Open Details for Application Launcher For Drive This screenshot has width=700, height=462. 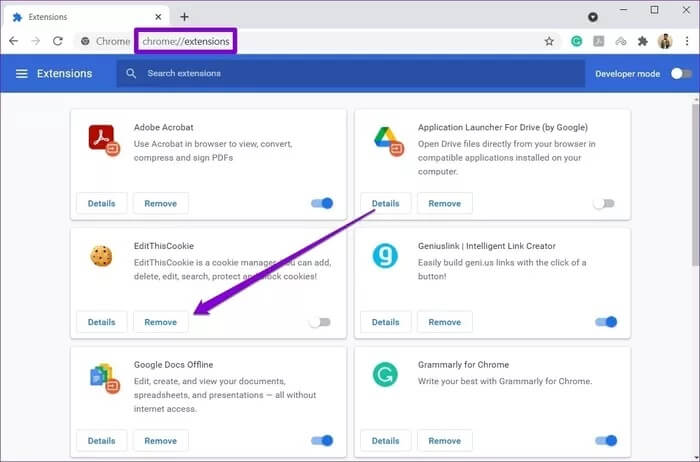point(386,204)
